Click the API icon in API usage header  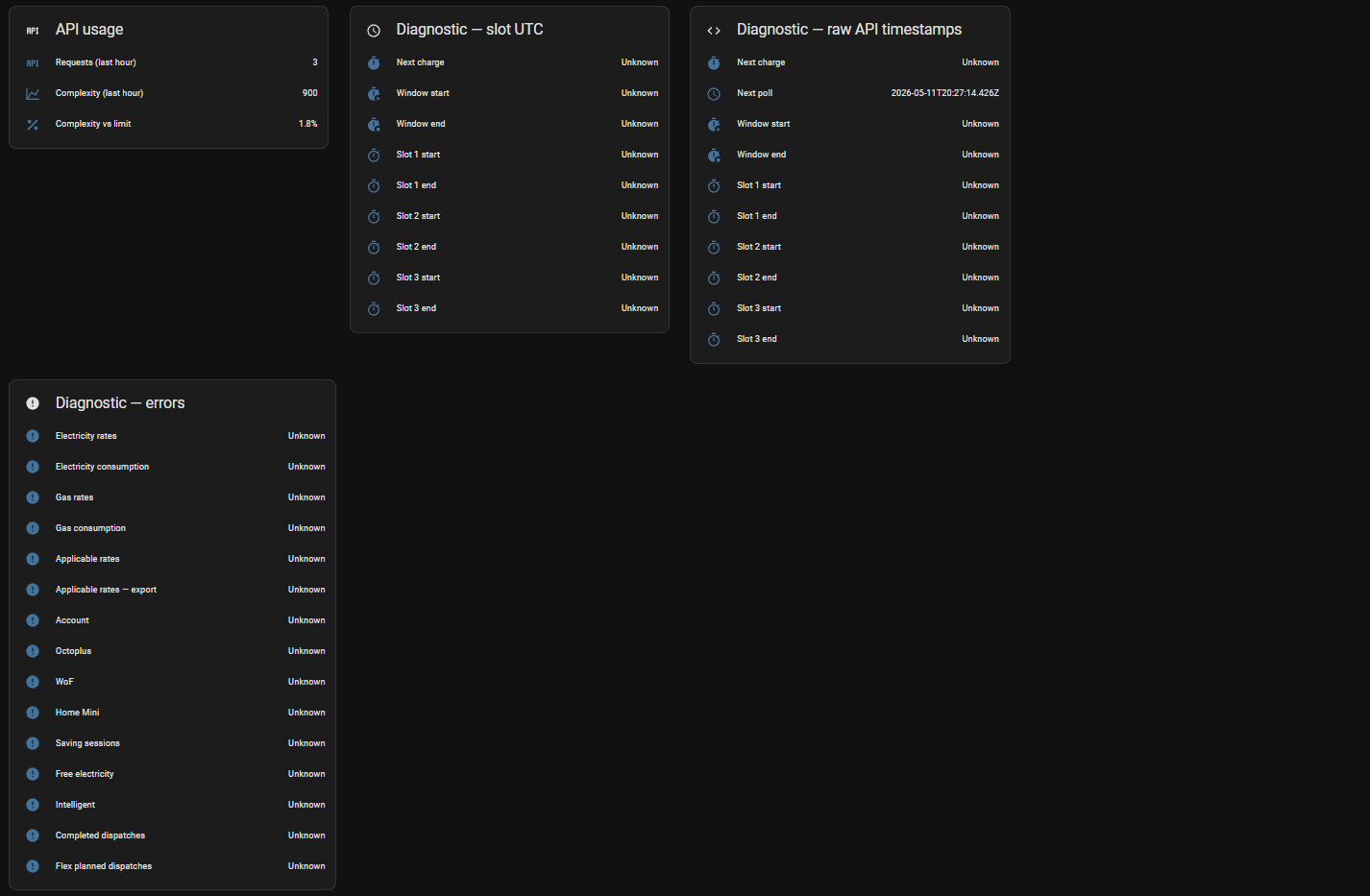[33, 31]
